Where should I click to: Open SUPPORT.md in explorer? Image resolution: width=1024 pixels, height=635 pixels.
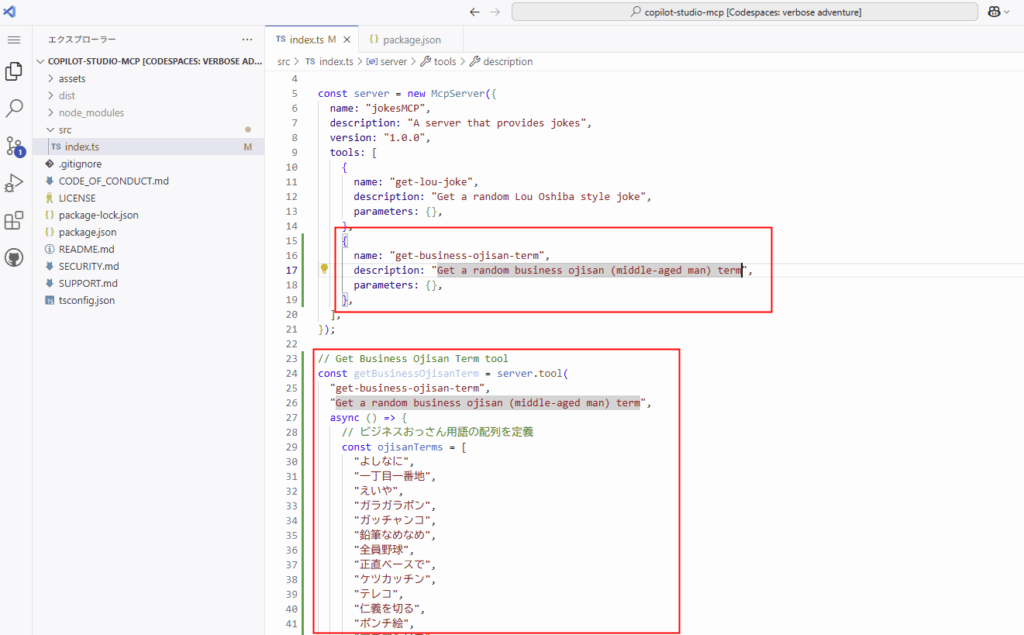pos(149,283)
